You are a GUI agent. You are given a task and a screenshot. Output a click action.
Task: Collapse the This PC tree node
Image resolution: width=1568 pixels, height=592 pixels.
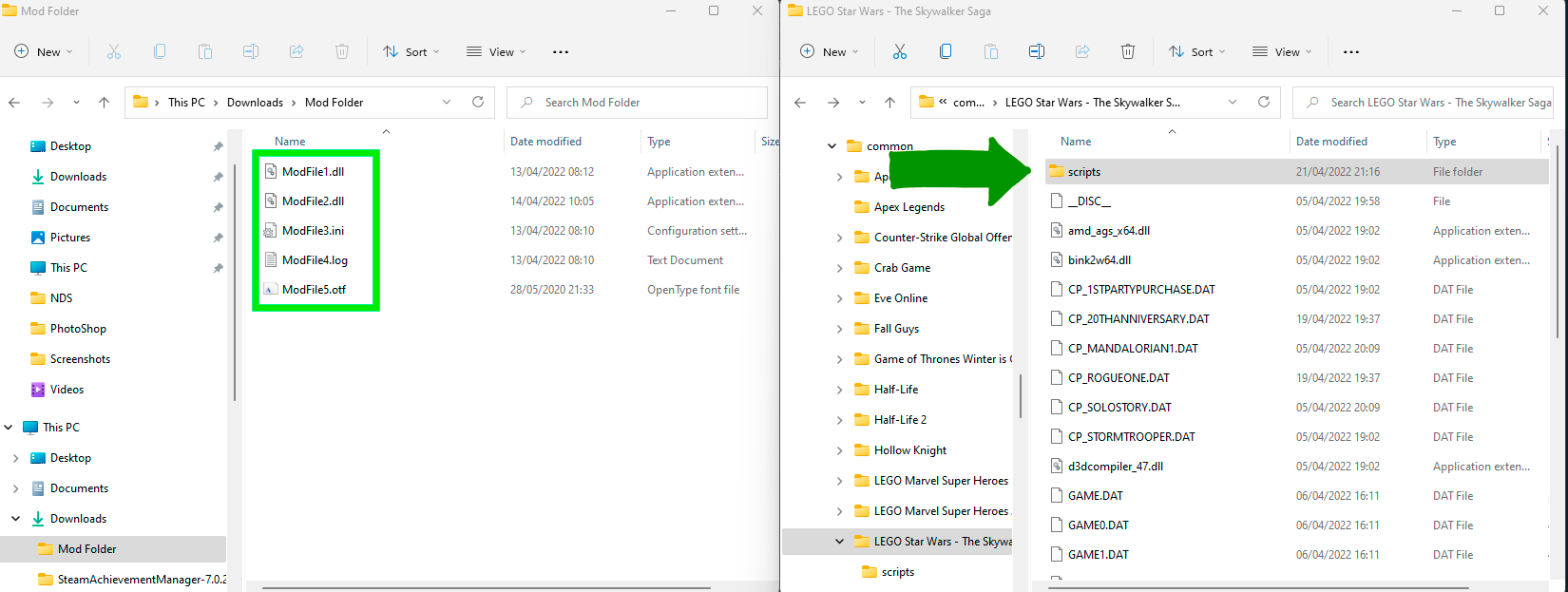[x=9, y=428]
